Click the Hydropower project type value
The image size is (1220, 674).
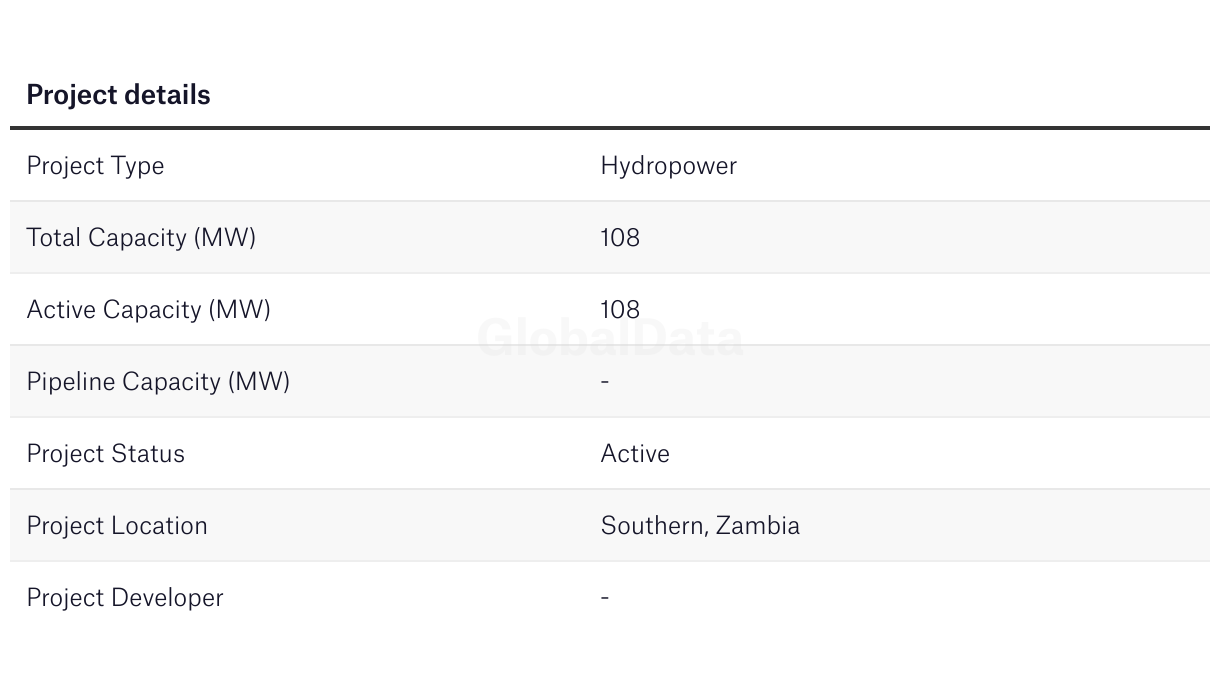pos(668,166)
